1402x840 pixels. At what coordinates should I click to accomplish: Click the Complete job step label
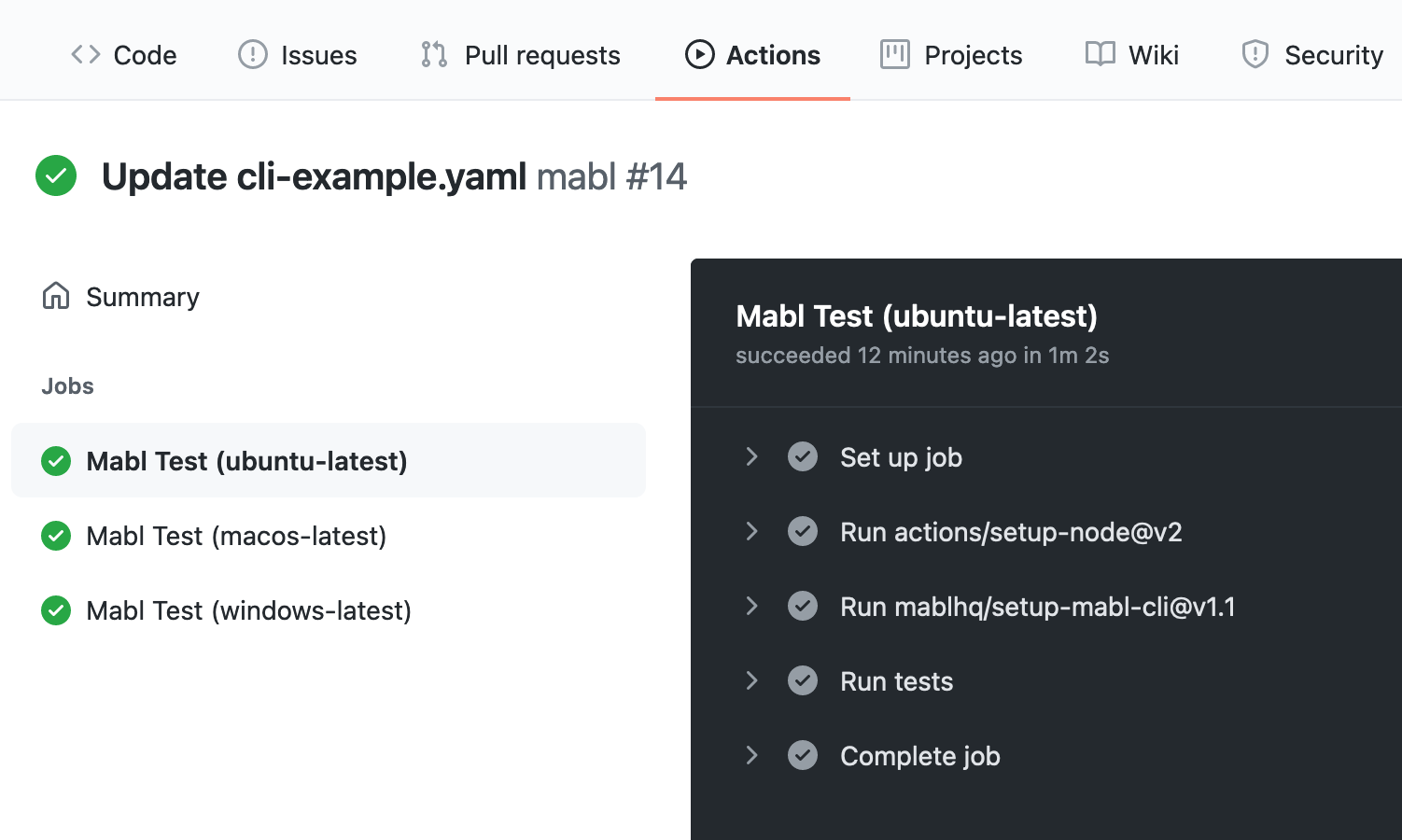[x=919, y=756]
